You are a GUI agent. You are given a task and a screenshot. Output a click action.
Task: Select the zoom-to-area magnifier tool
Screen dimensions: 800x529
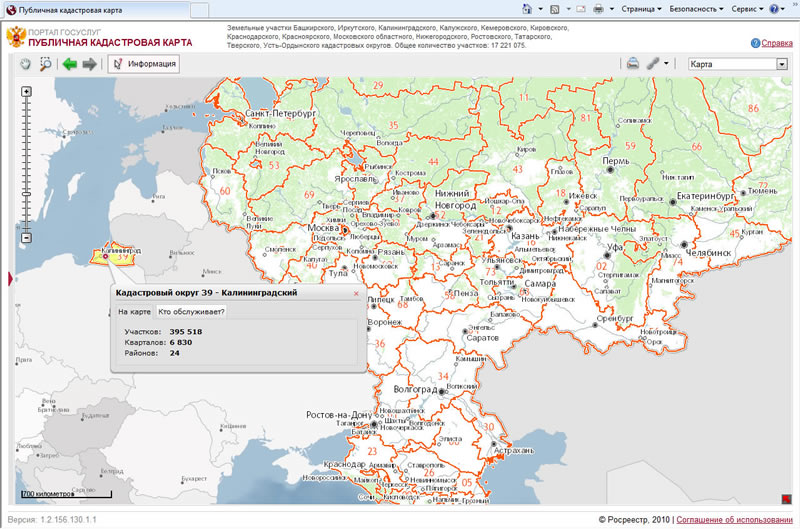pyautogui.click(x=45, y=64)
